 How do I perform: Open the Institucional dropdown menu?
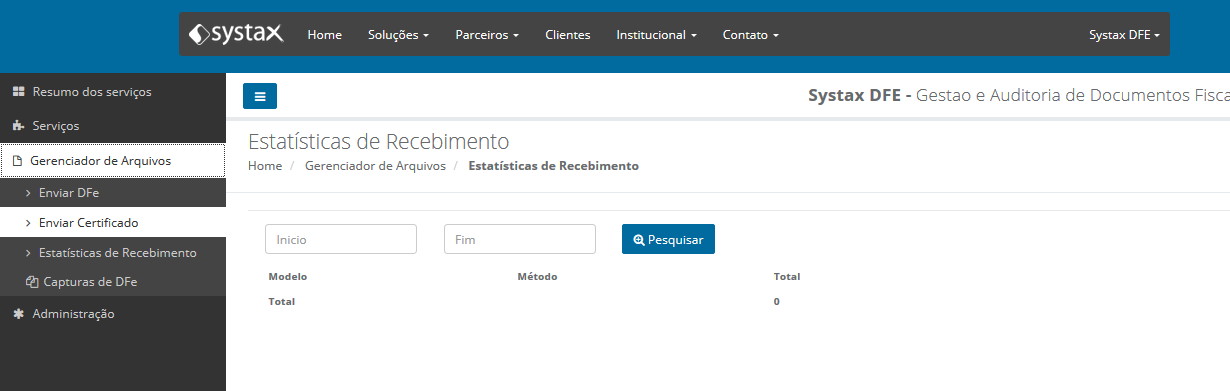(657, 34)
